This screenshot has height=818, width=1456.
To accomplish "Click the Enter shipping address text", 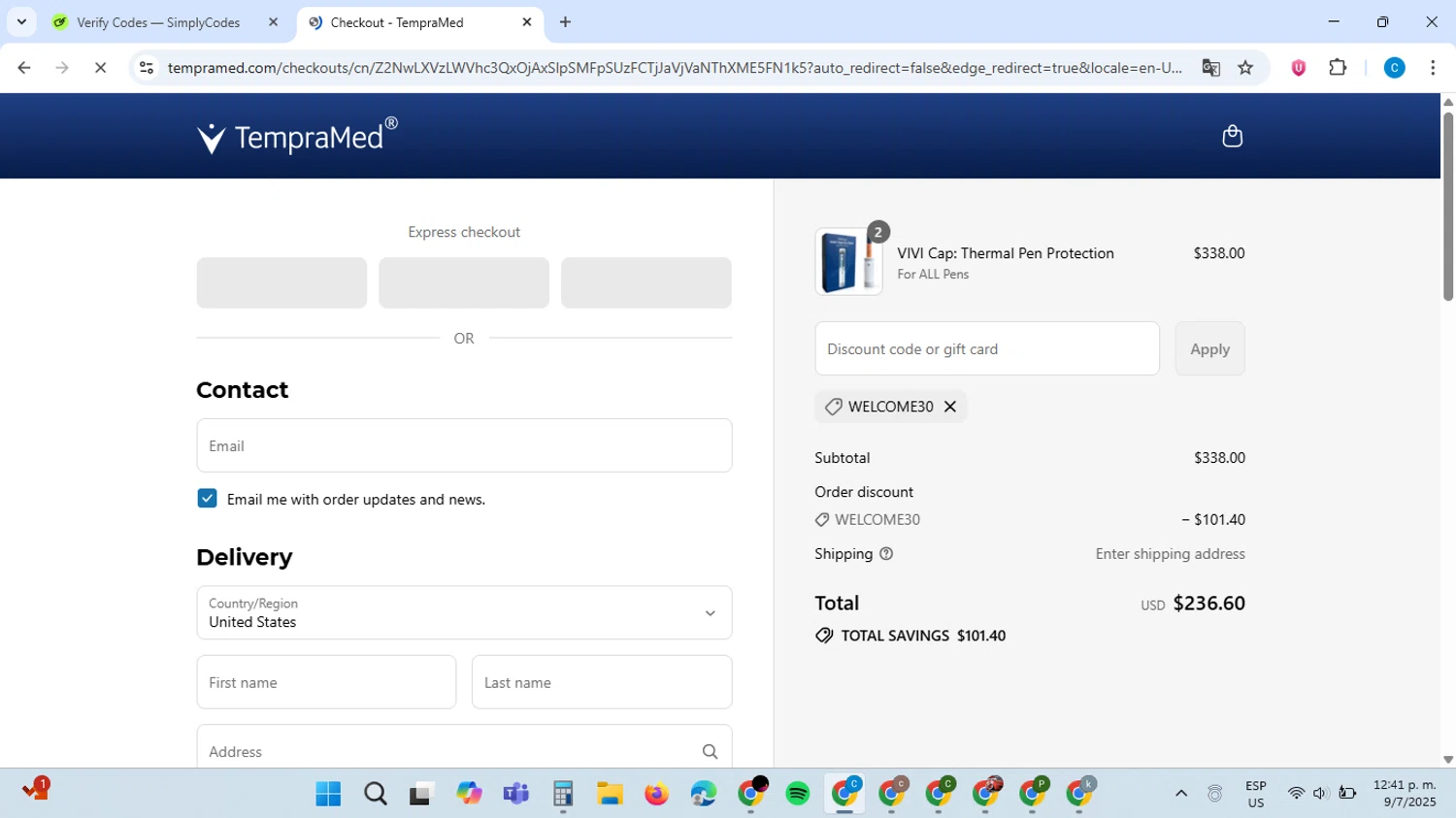I will click(1170, 554).
